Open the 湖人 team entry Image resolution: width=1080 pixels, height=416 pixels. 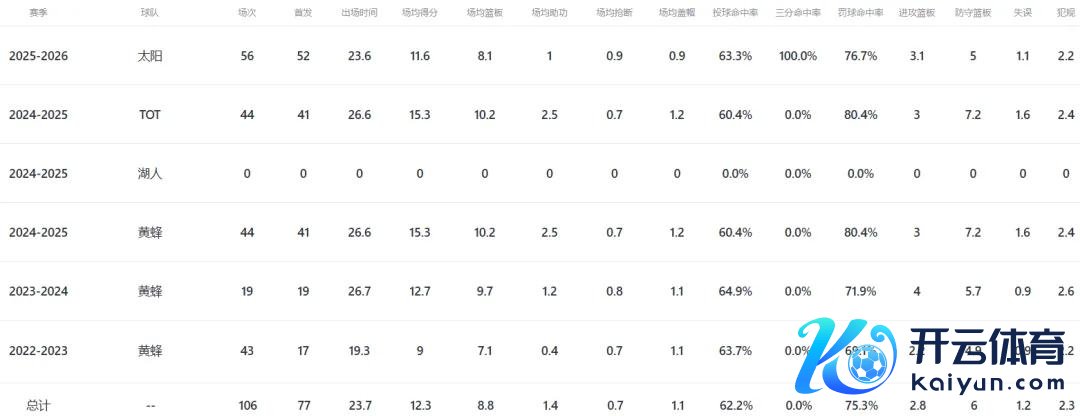[150, 174]
